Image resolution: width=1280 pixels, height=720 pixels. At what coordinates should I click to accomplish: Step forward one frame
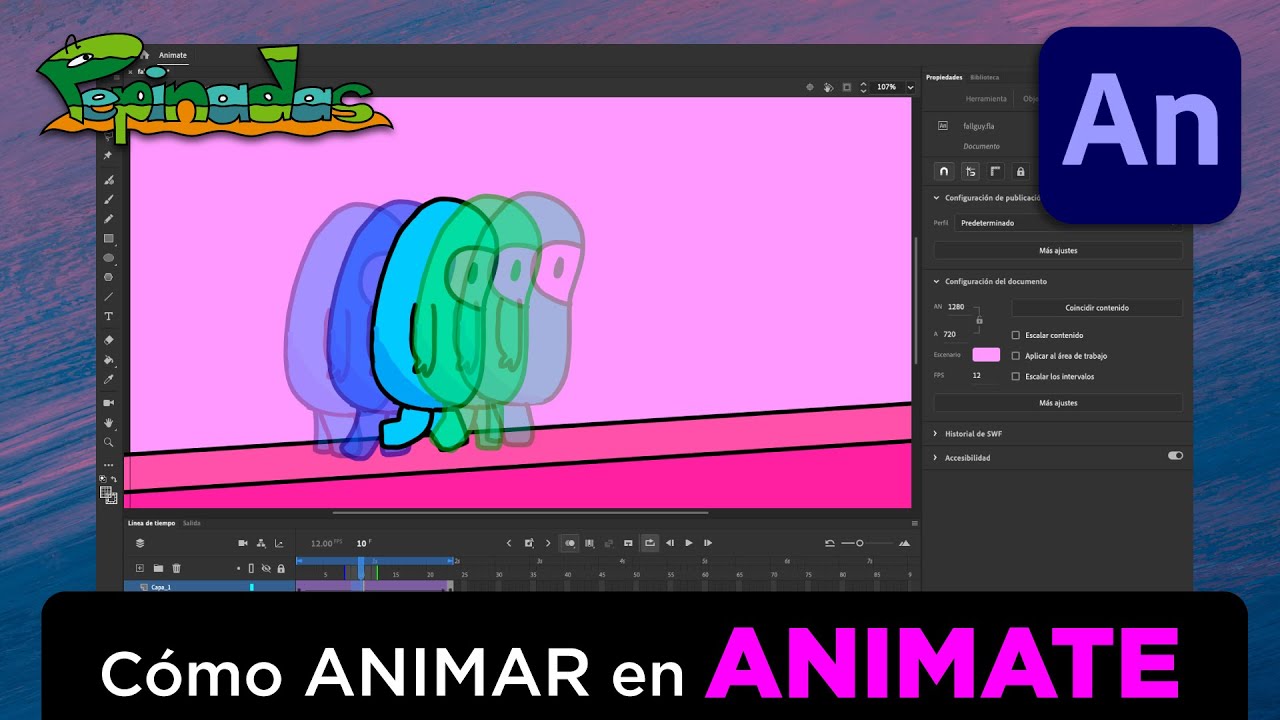708,543
